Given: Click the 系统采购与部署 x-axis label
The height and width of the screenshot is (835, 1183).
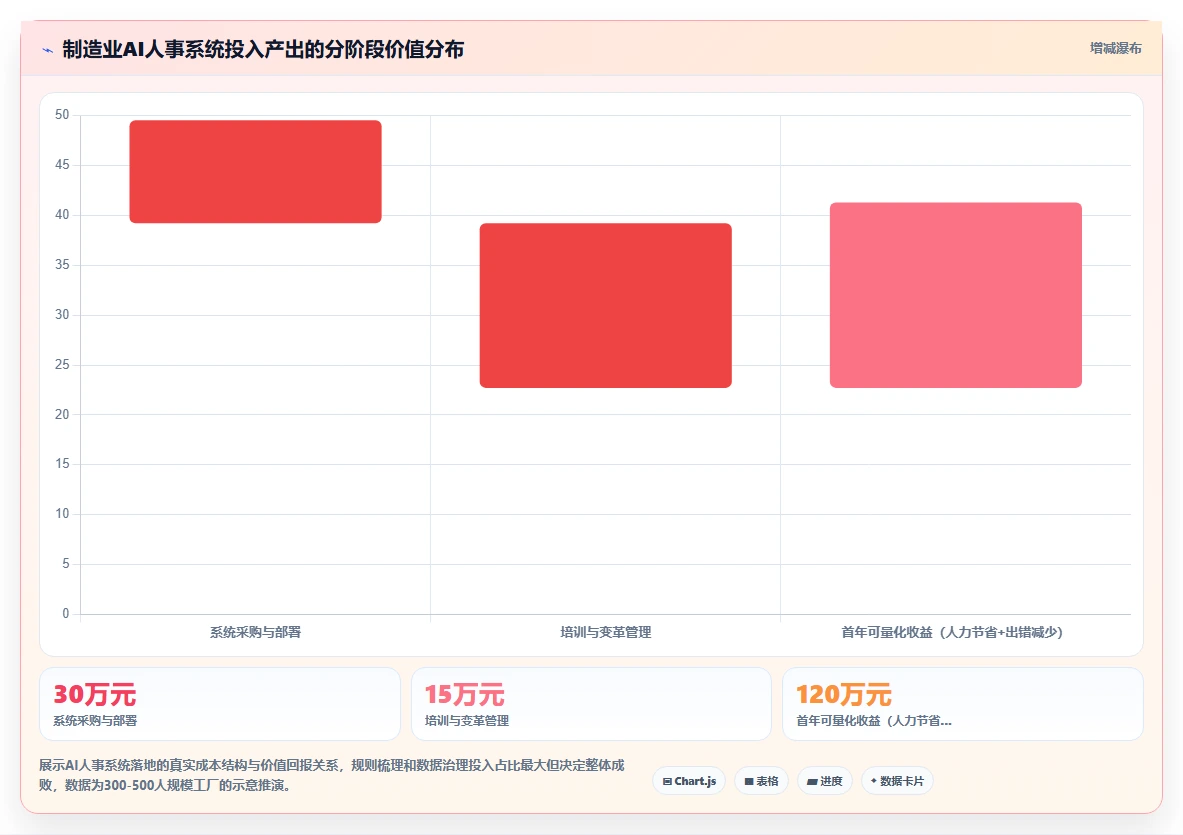Looking at the screenshot, I should (256, 632).
